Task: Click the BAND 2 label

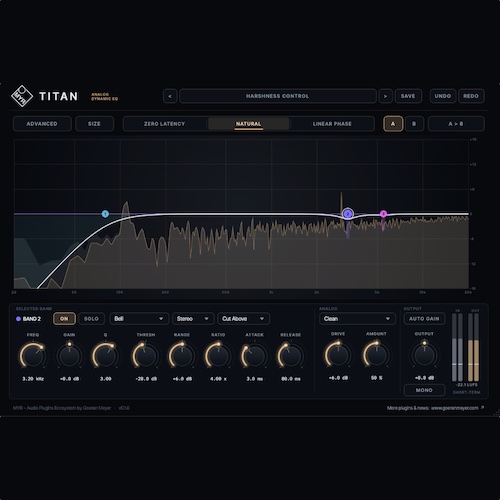Action: (x=32, y=319)
